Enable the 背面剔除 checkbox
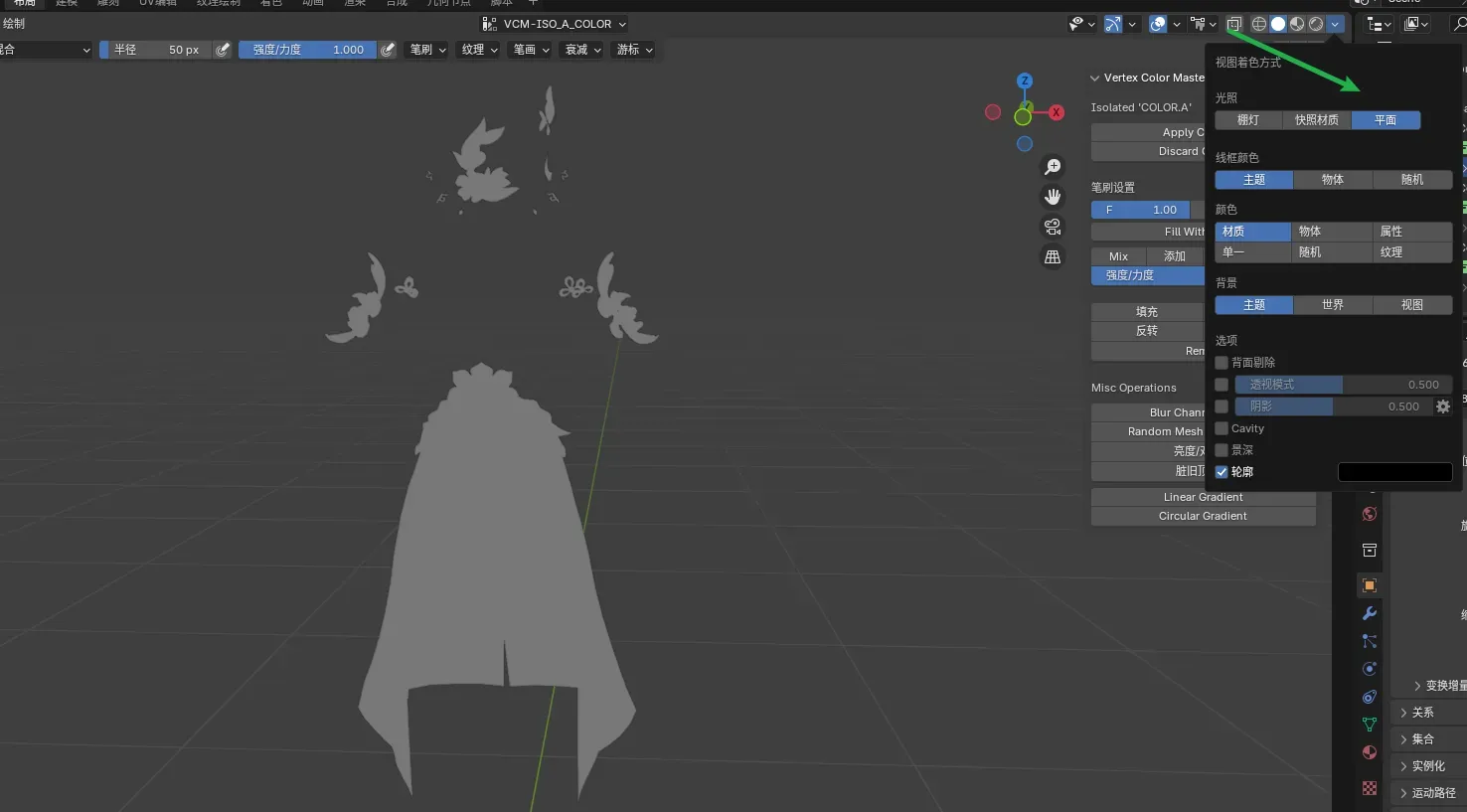 (x=1222, y=363)
